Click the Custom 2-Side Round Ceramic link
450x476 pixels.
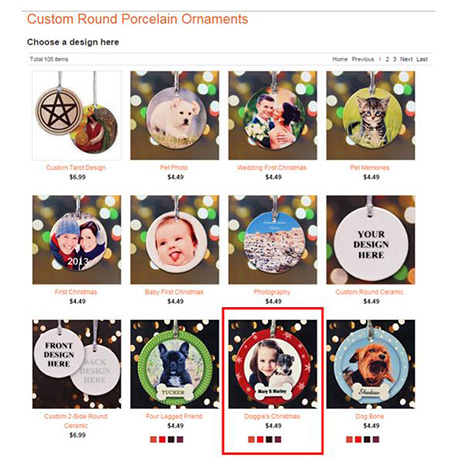point(76,421)
